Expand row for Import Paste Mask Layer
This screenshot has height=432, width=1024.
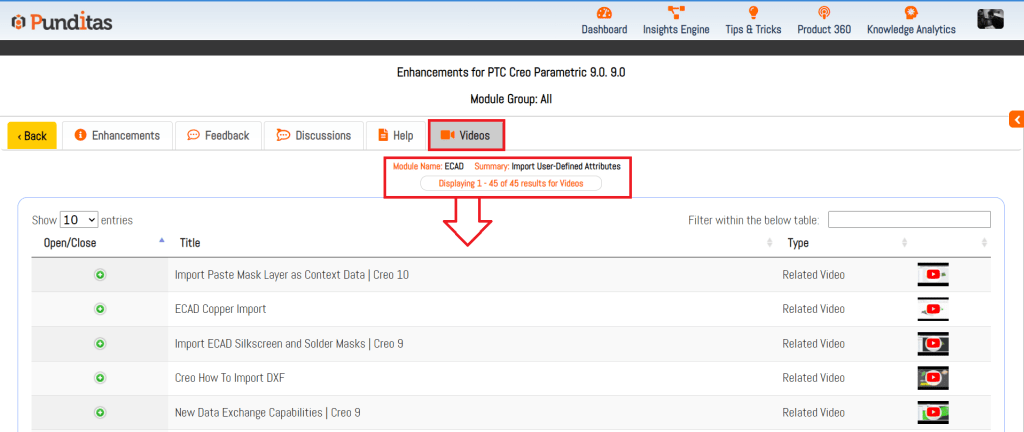[100, 275]
